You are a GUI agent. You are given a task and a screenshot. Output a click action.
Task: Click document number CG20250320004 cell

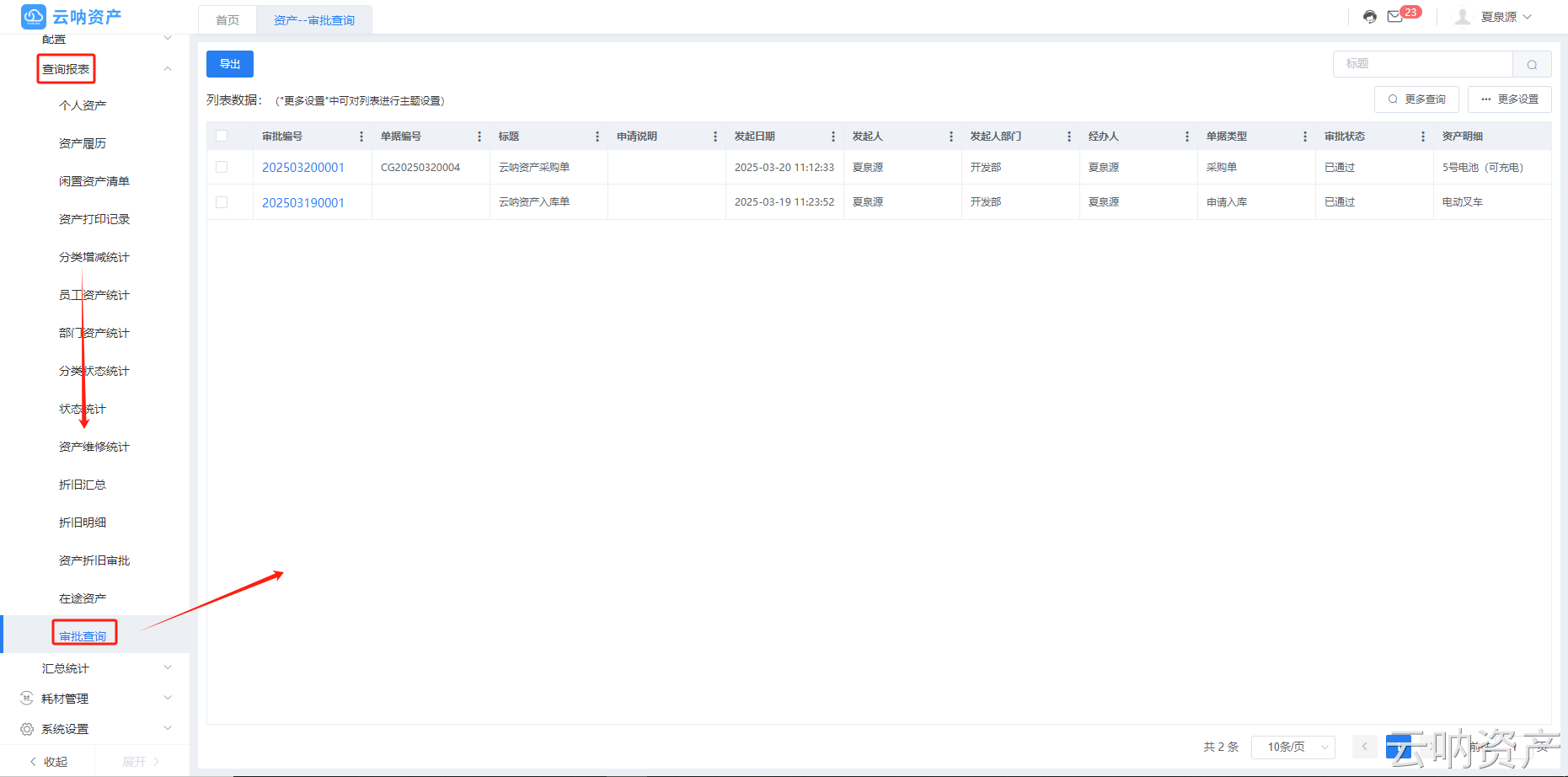420,168
